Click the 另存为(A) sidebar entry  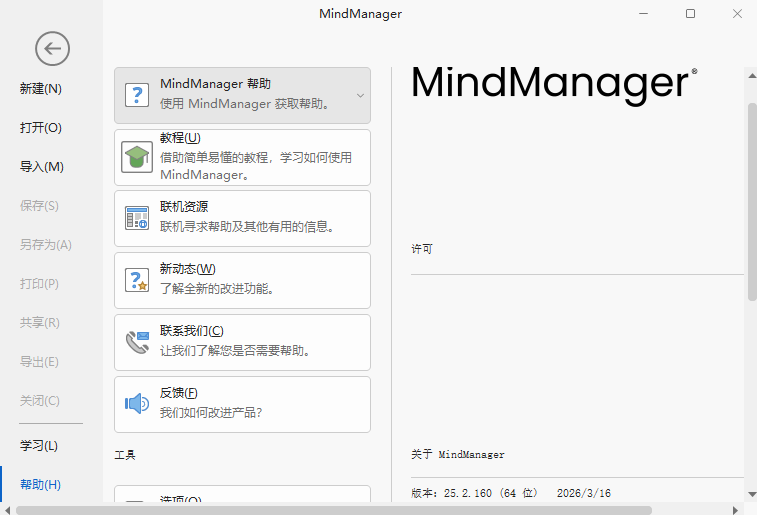[46, 245]
